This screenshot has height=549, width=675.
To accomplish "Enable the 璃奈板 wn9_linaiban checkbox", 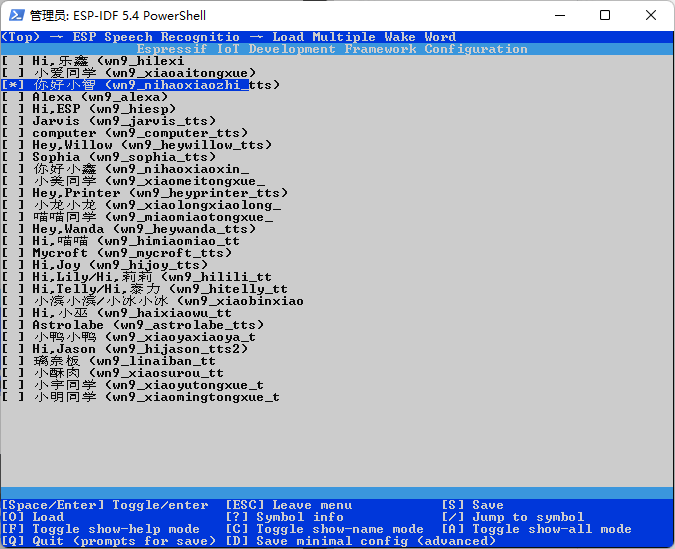I will (x=12, y=362).
